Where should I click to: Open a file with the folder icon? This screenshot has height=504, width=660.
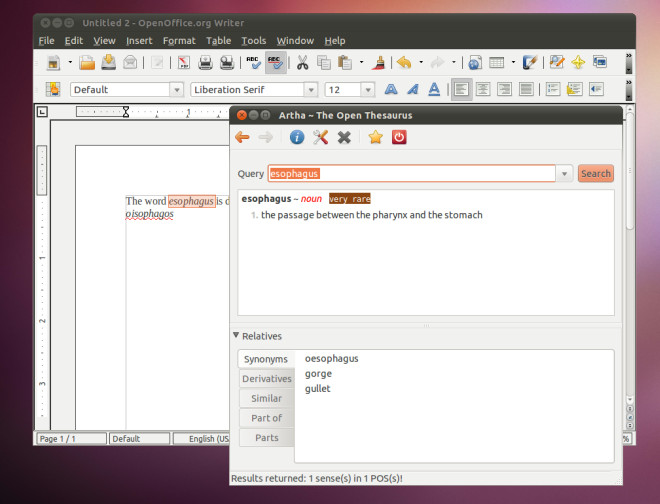87,63
